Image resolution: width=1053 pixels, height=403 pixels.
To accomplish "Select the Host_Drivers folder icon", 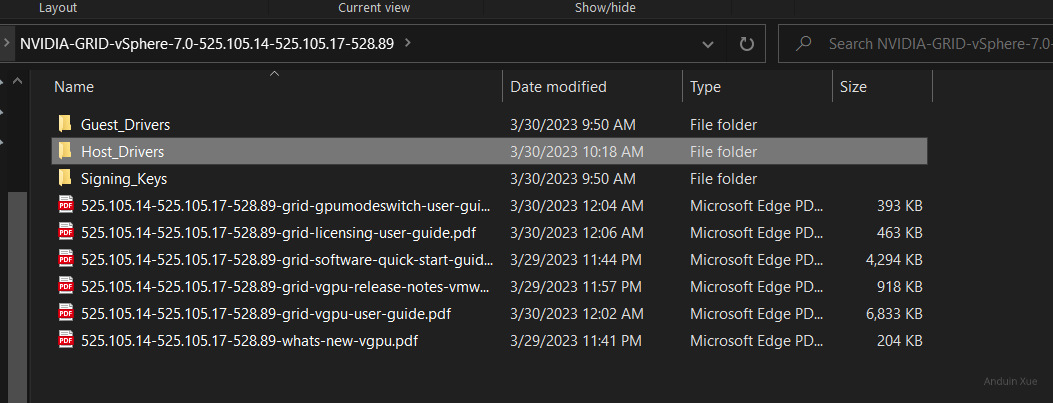I will tap(65, 151).
